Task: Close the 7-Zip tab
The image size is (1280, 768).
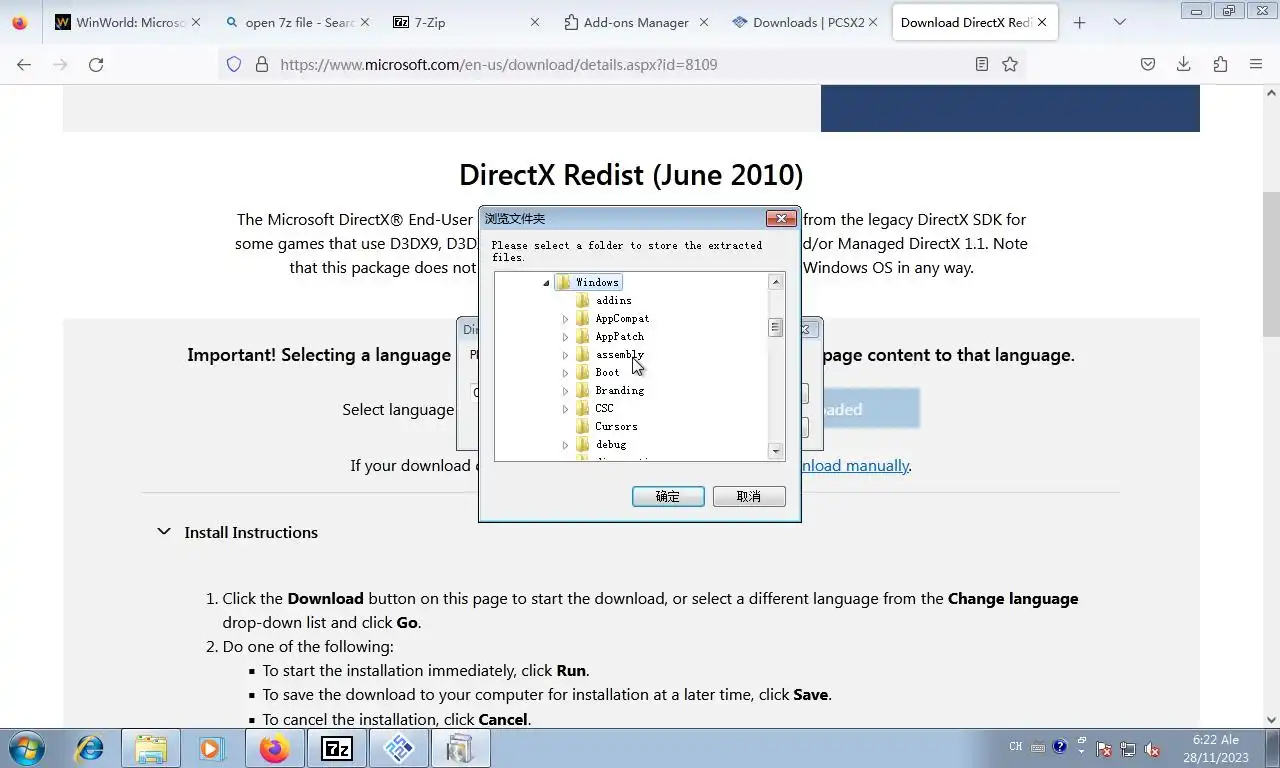Action: tap(534, 22)
